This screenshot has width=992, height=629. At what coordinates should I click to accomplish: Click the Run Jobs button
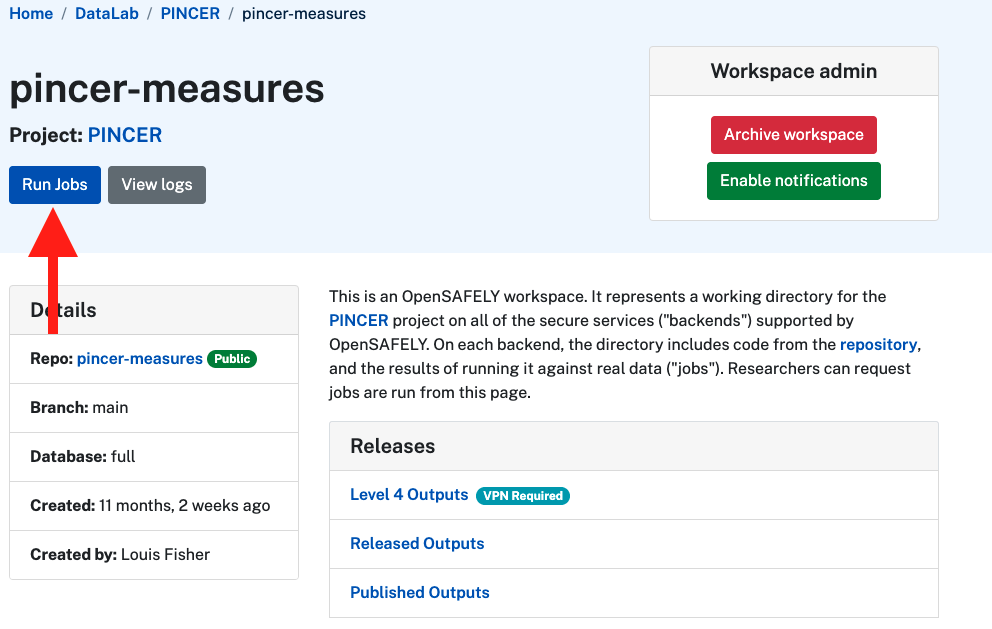point(54,184)
